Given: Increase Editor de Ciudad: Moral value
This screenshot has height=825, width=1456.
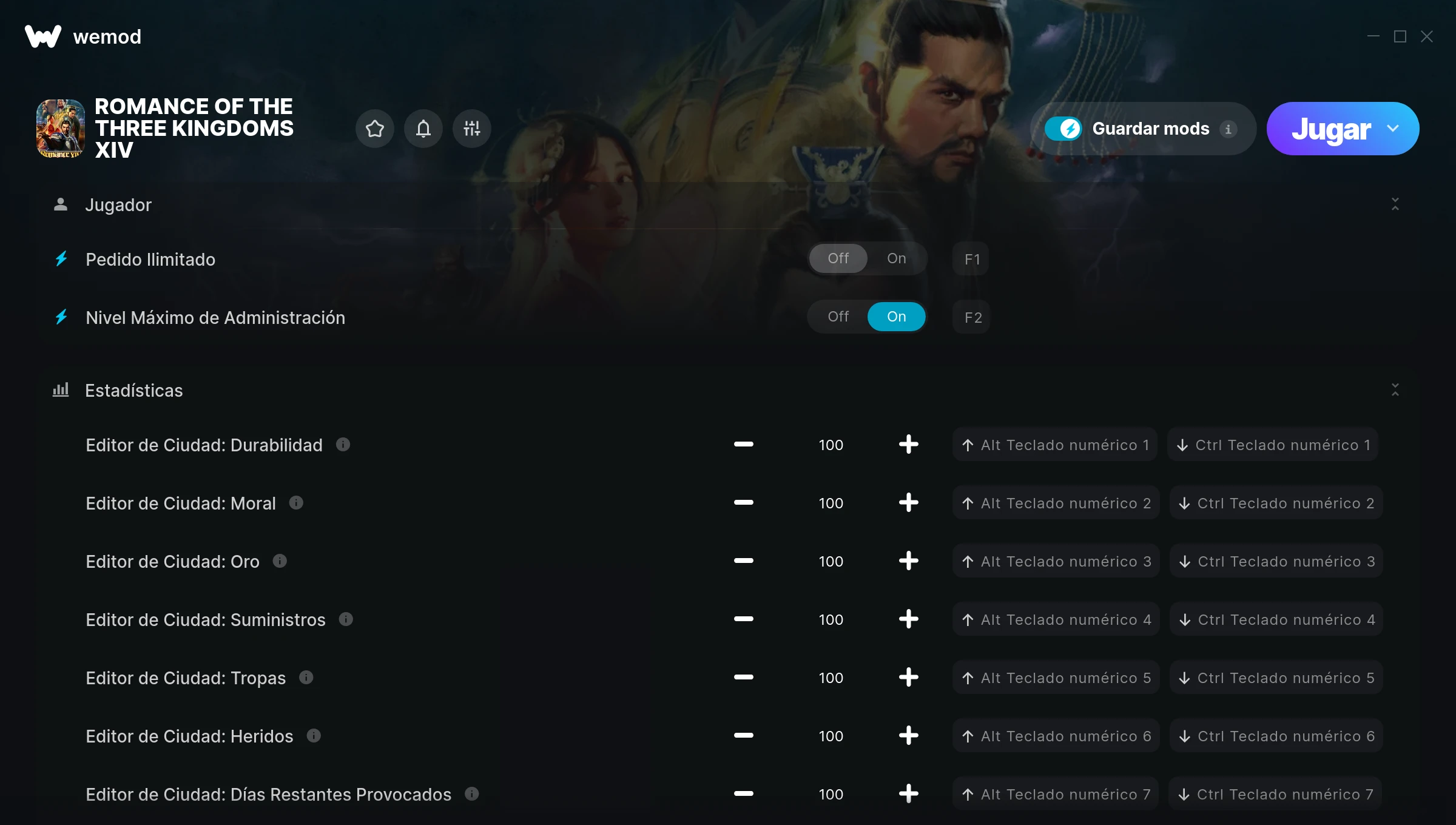Looking at the screenshot, I should tap(909, 503).
